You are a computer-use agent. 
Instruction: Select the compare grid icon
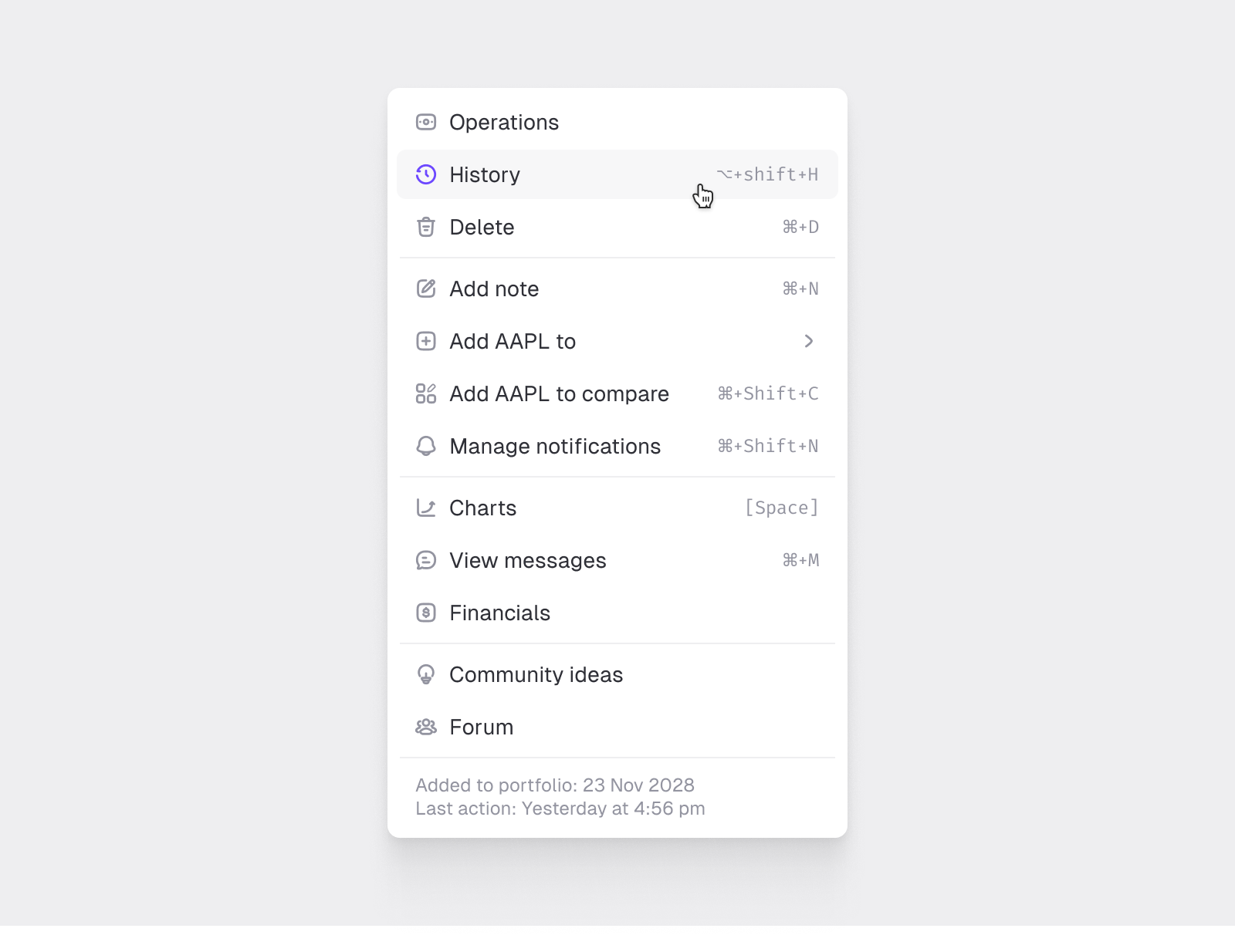tap(426, 393)
